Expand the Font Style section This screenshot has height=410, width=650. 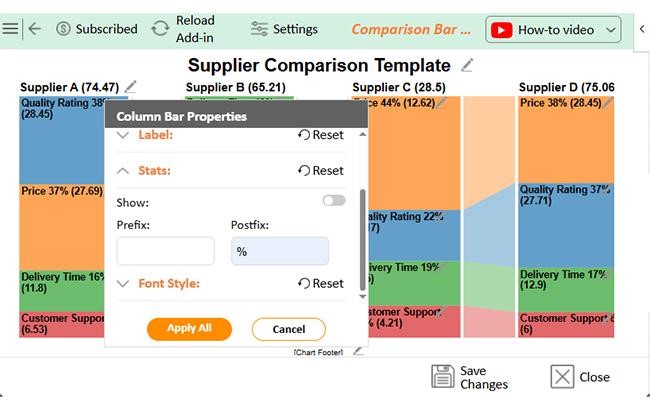(123, 284)
